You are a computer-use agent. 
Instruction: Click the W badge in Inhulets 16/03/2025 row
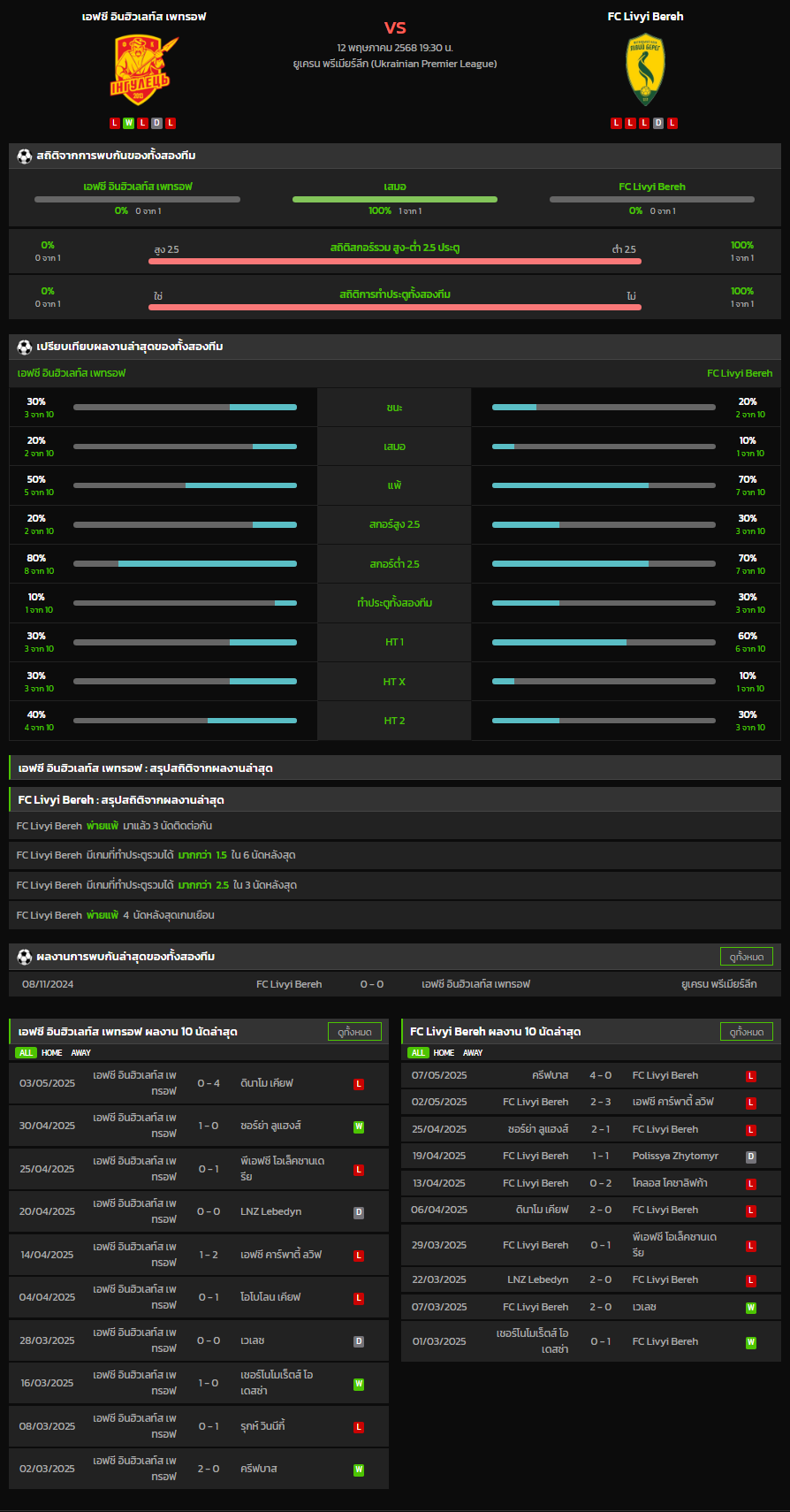pos(359,1384)
